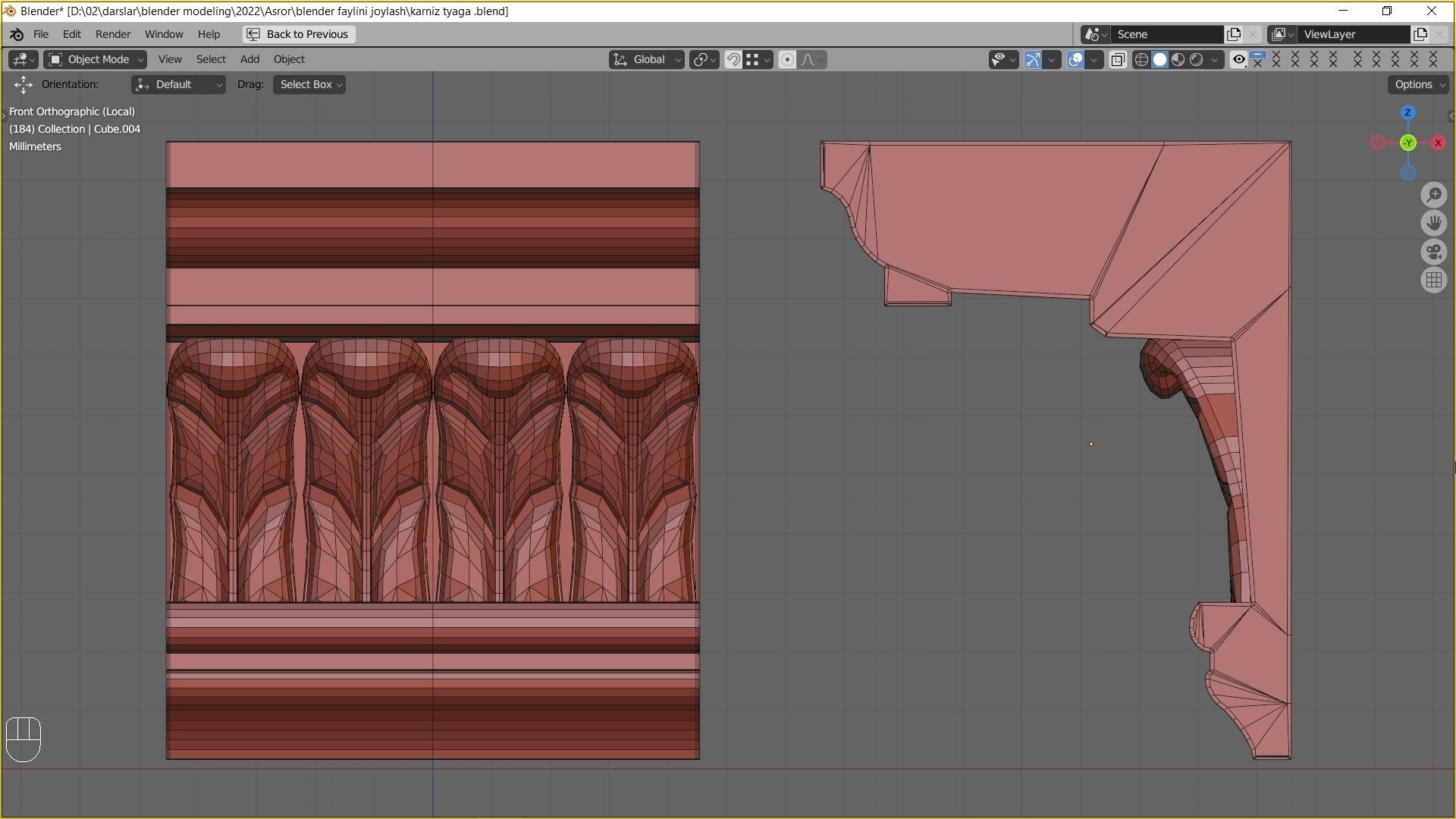This screenshot has height=819, width=1456.
Task: Open the Global transform orientation dropdown
Action: click(646, 59)
